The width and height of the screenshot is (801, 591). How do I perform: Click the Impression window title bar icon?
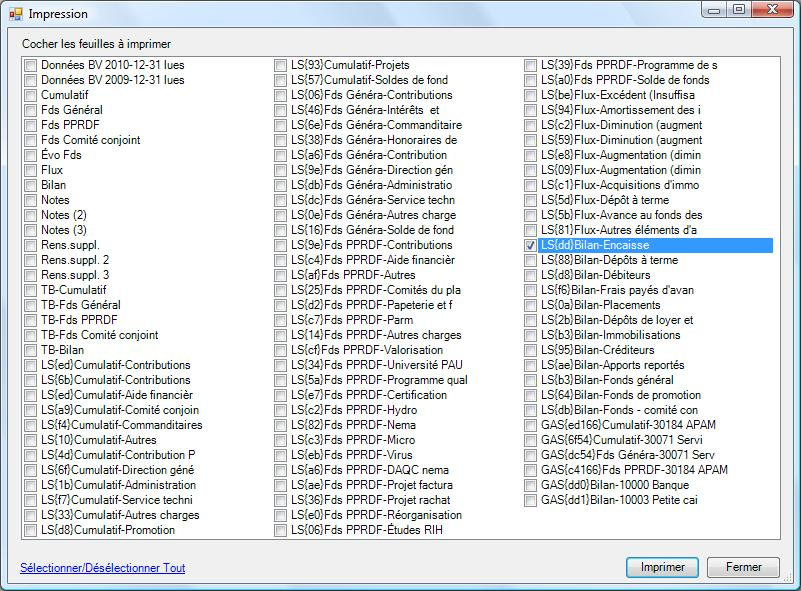click(x=15, y=14)
